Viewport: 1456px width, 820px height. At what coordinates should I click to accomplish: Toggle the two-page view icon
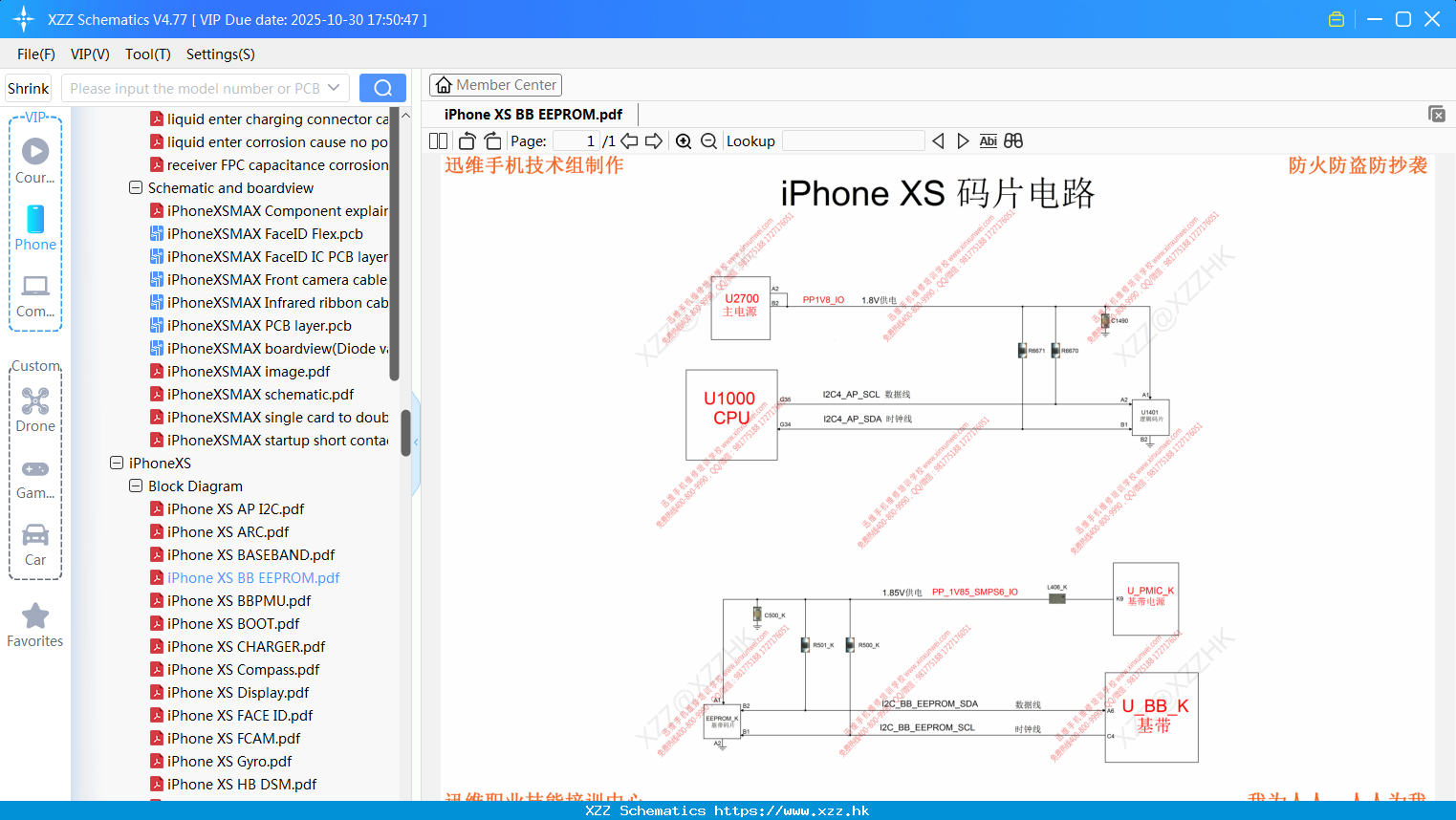tap(438, 140)
